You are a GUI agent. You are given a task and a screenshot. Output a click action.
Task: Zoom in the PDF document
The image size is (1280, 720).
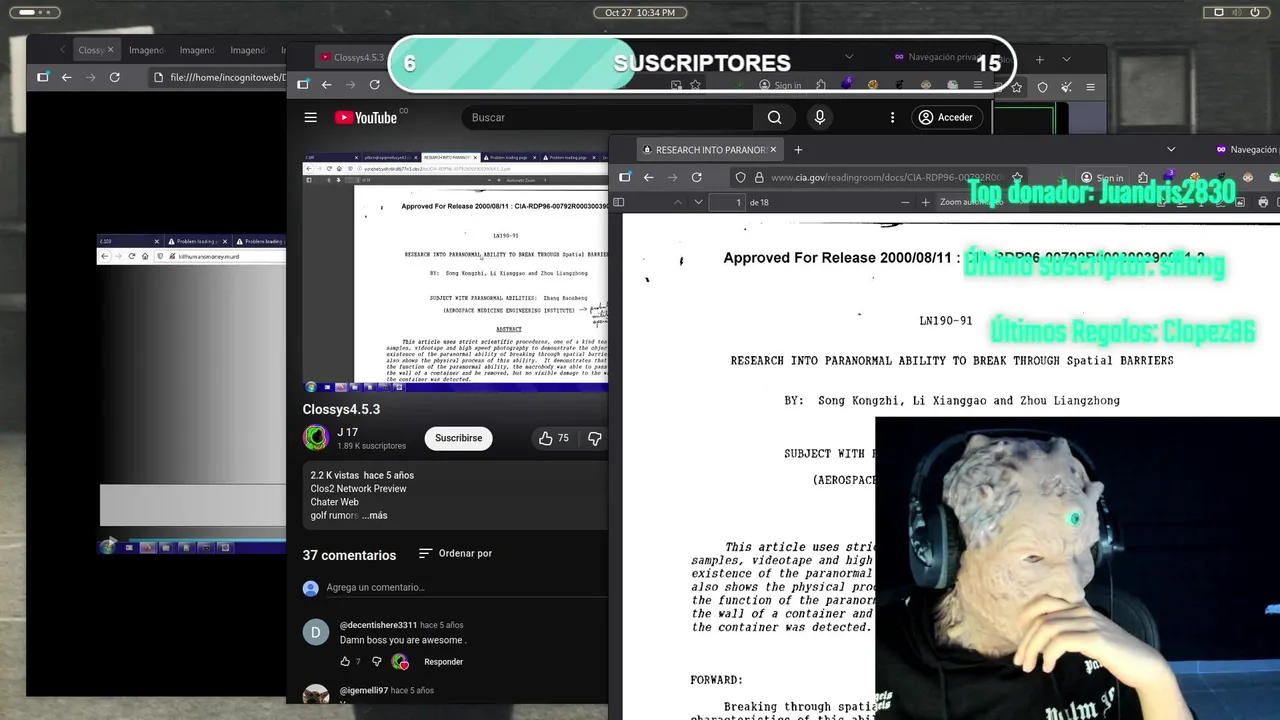coord(925,202)
